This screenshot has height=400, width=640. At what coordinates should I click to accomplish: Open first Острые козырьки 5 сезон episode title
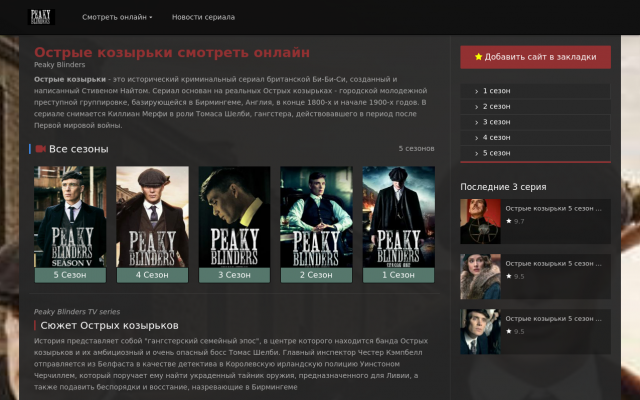553,209
